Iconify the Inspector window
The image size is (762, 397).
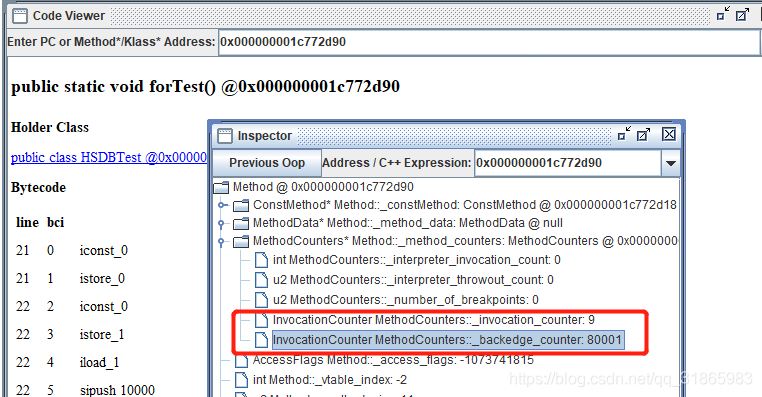pos(624,134)
